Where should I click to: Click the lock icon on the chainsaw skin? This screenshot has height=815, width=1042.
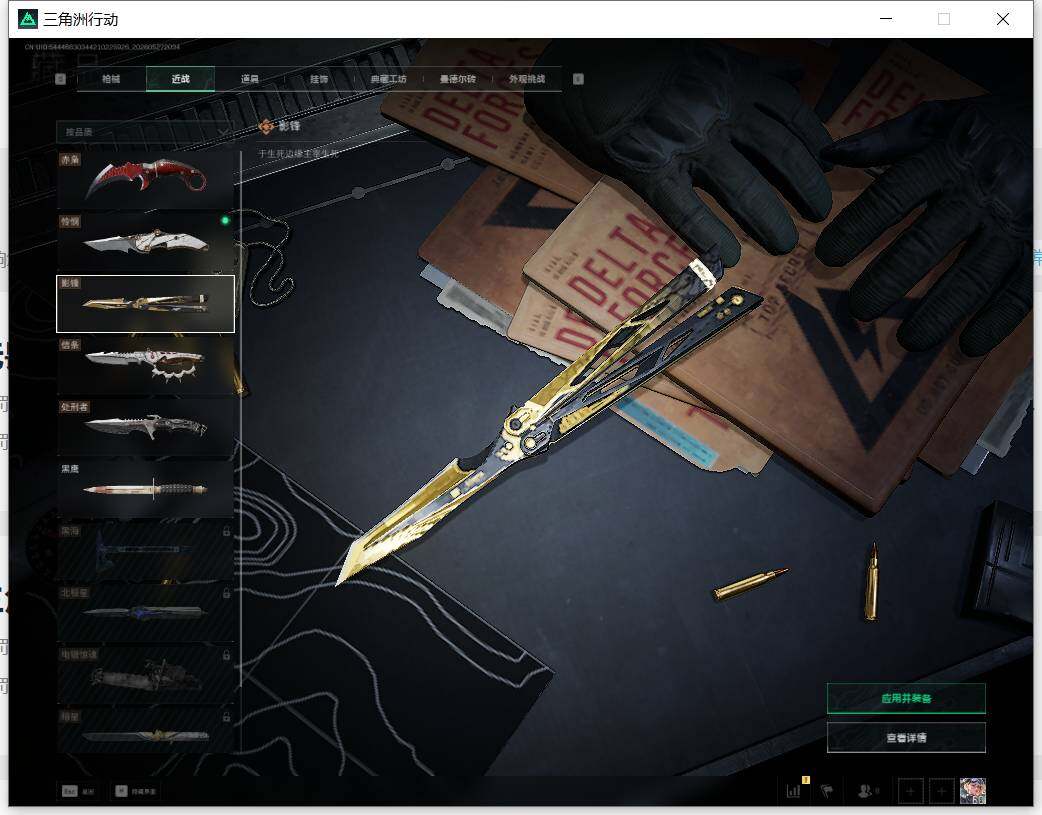(x=227, y=655)
